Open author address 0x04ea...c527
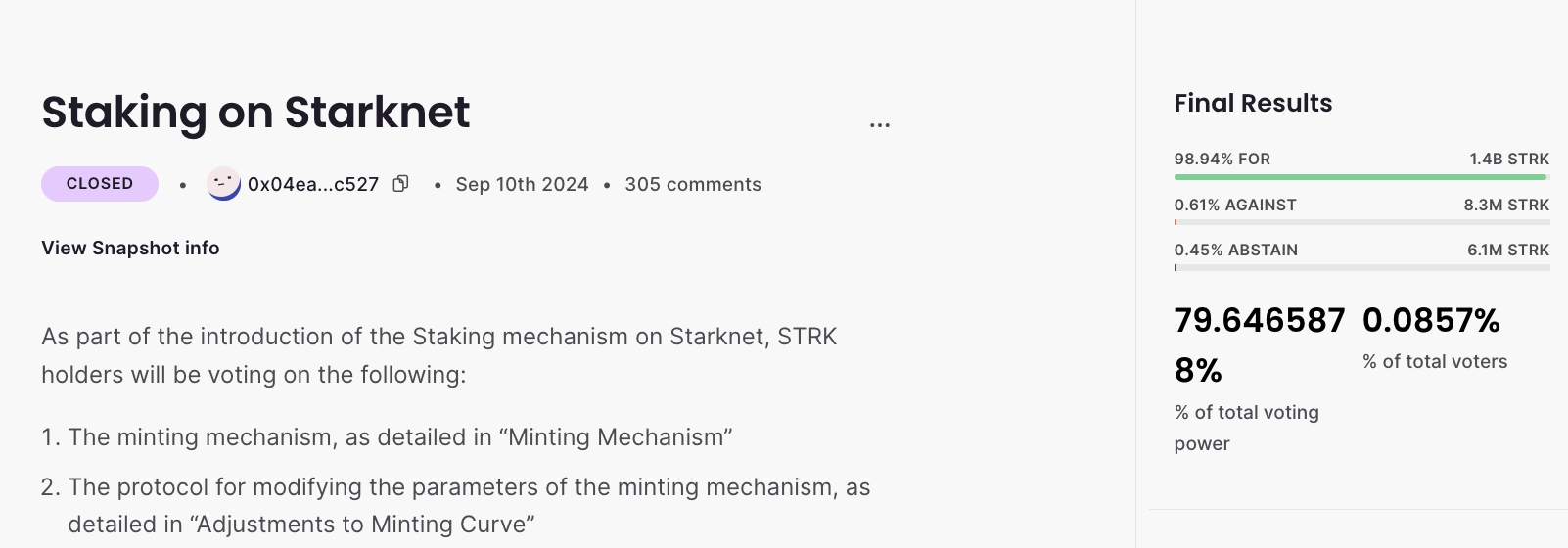1568x548 pixels. (x=312, y=184)
